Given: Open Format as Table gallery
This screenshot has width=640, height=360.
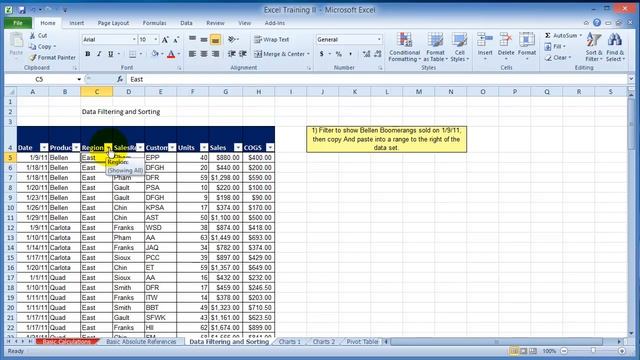Looking at the screenshot, I should click(x=435, y=47).
